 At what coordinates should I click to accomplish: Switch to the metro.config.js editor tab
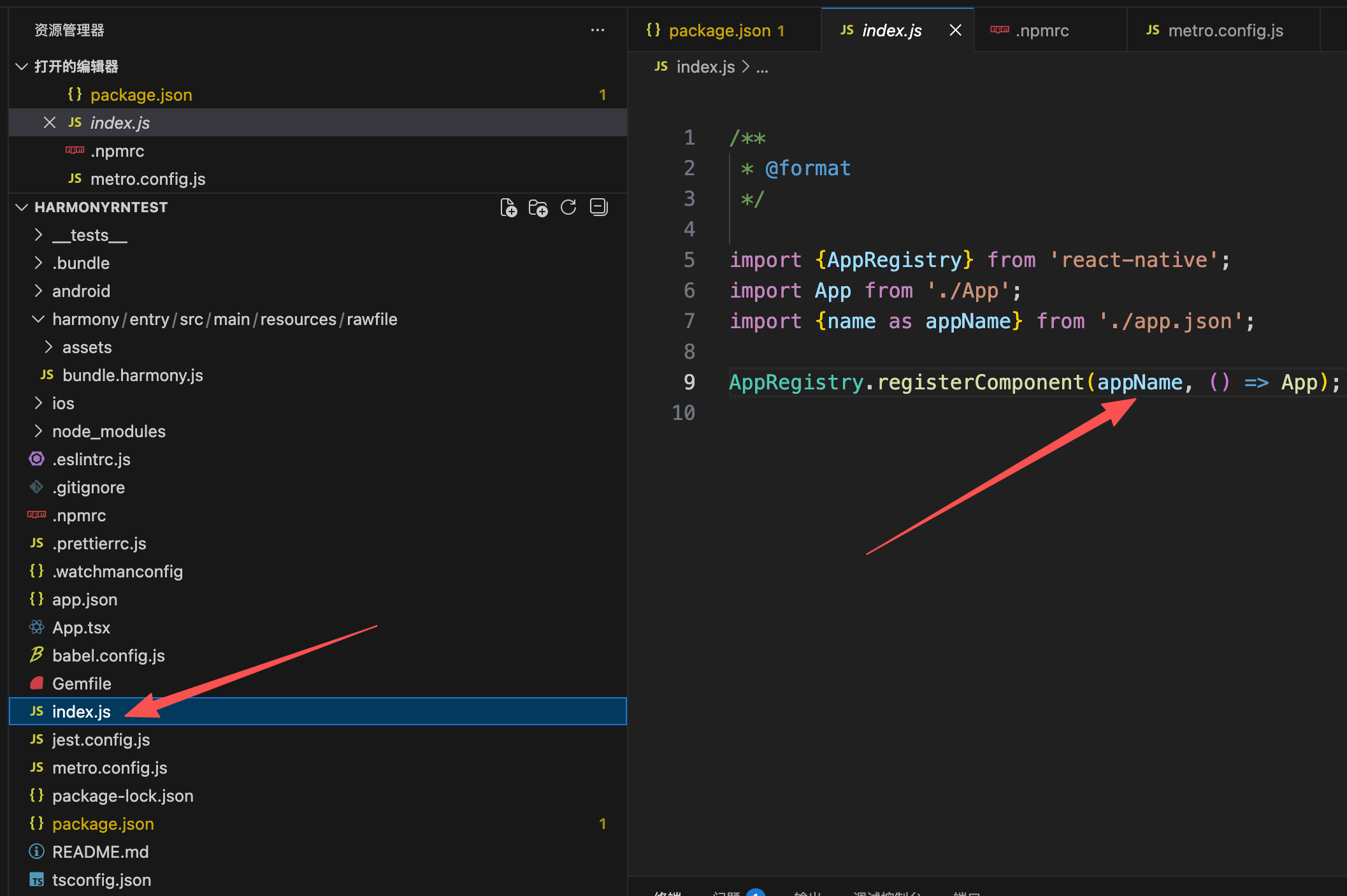[x=1224, y=31]
